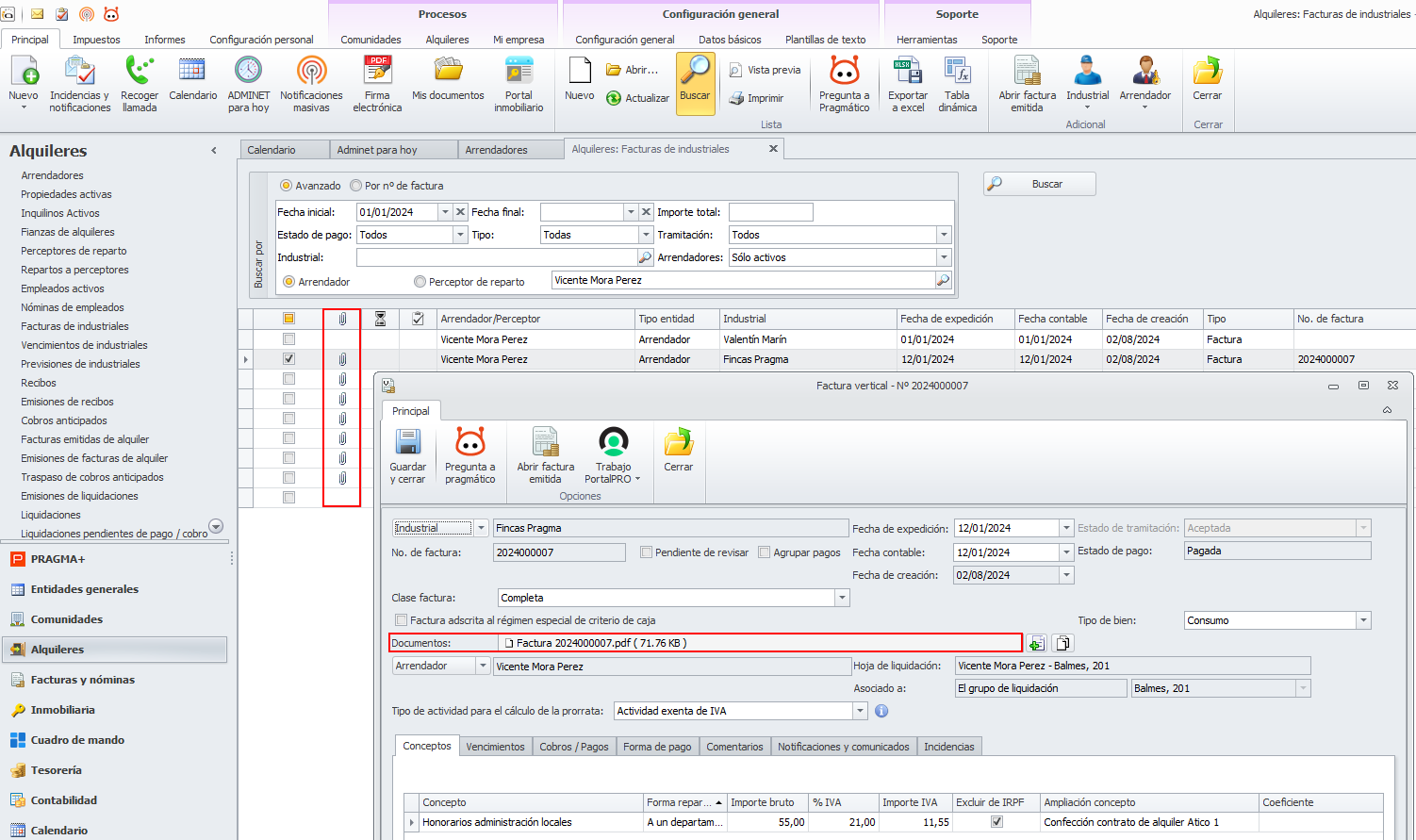
Task: Open the Clase factura dropdown
Action: [x=842, y=598]
